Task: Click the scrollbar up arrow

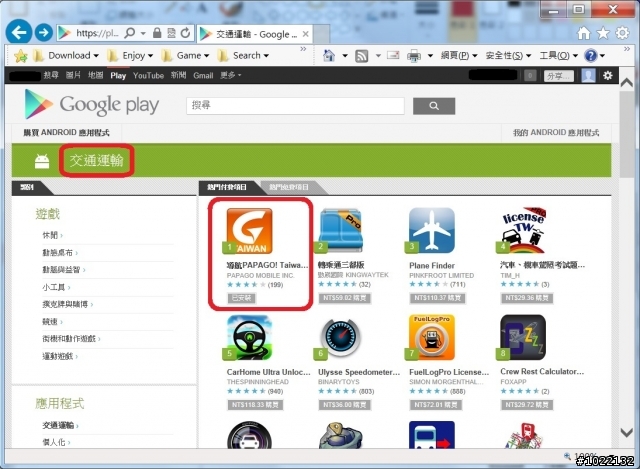Action: pyautogui.click(x=627, y=83)
